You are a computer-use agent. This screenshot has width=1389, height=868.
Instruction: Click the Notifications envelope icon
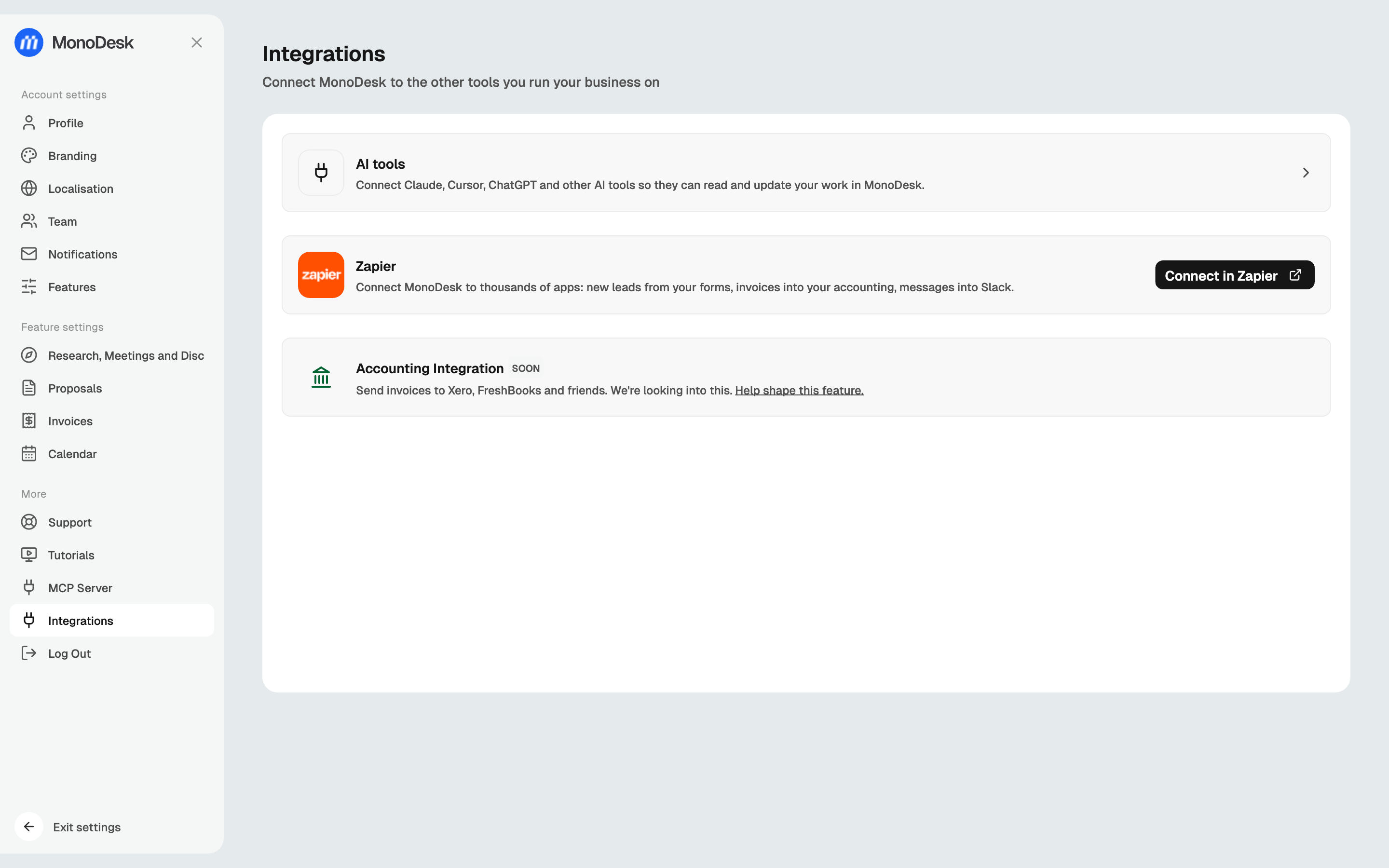coord(29,254)
